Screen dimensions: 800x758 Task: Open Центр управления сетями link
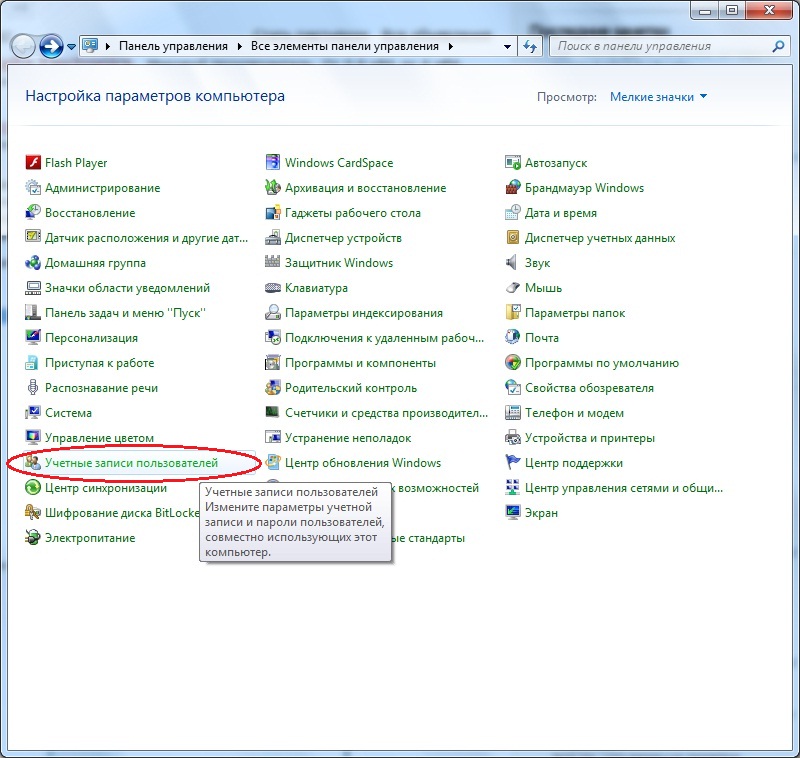click(x=624, y=488)
